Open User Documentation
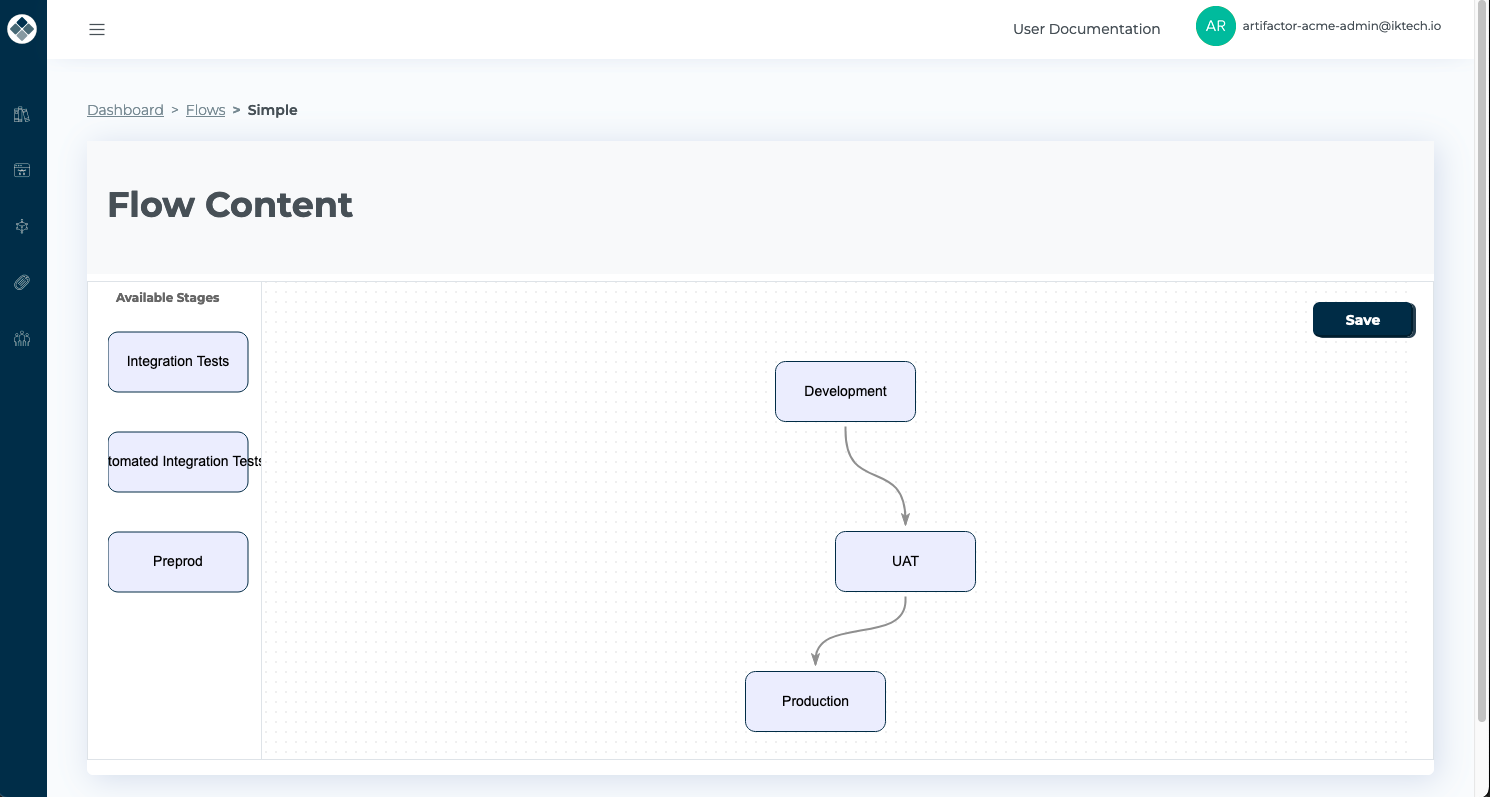Screen dimensions: 1490x797 point(1086,29)
